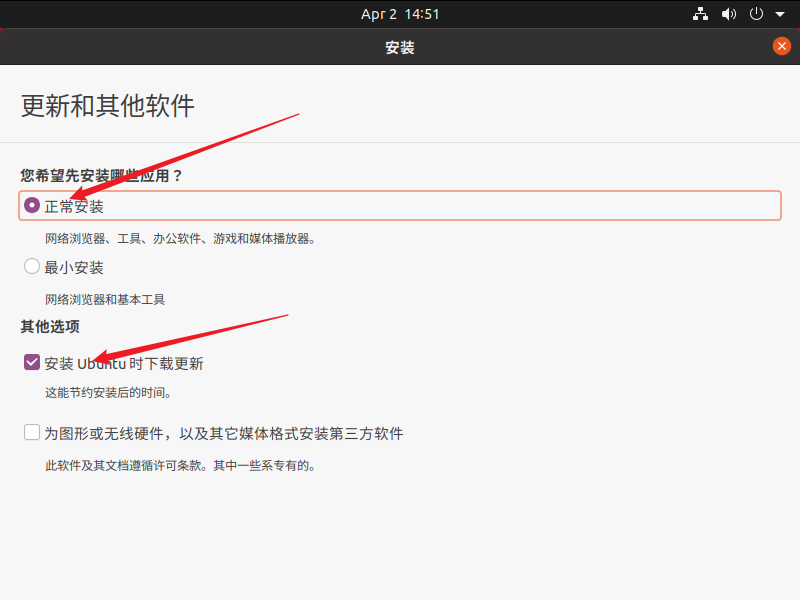800x600 pixels.
Task: Click the 最小安装 label text
Action: point(74,267)
